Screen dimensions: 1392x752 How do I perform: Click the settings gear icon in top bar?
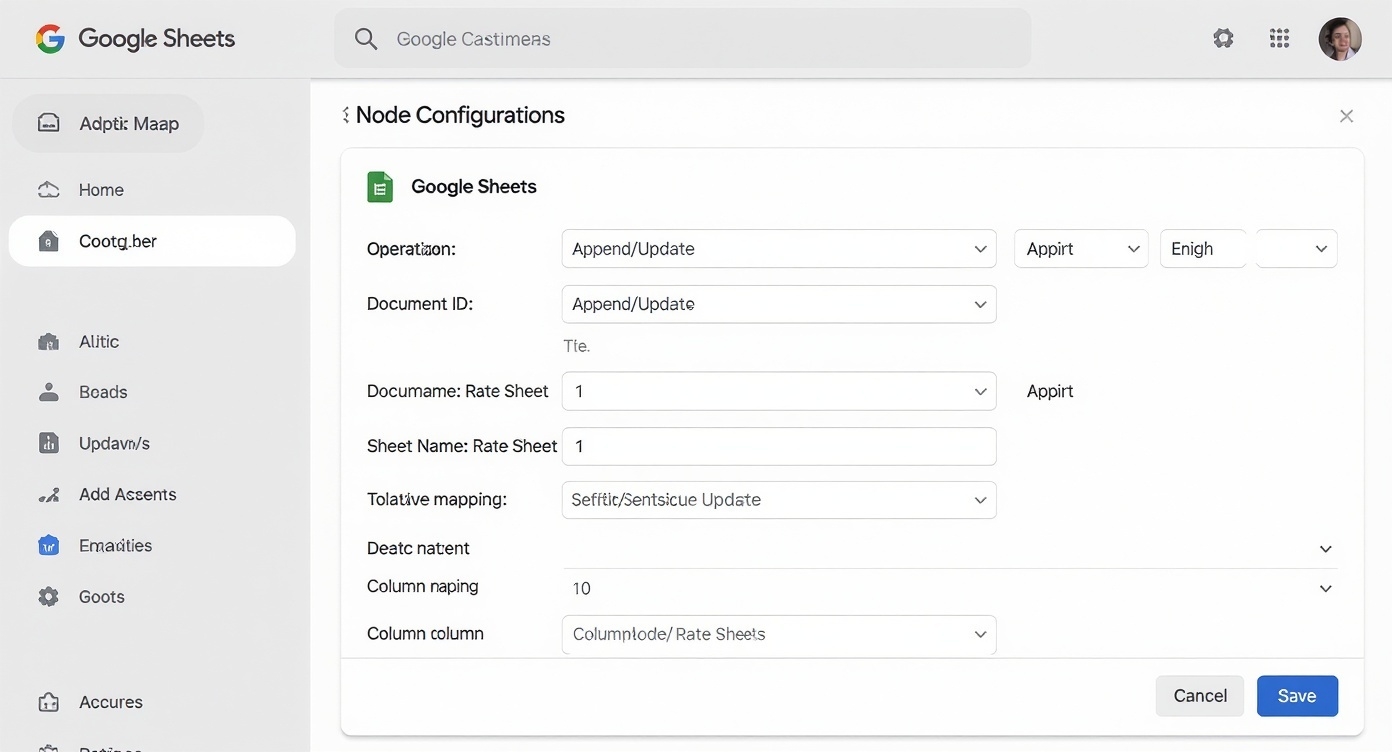pos(1222,39)
